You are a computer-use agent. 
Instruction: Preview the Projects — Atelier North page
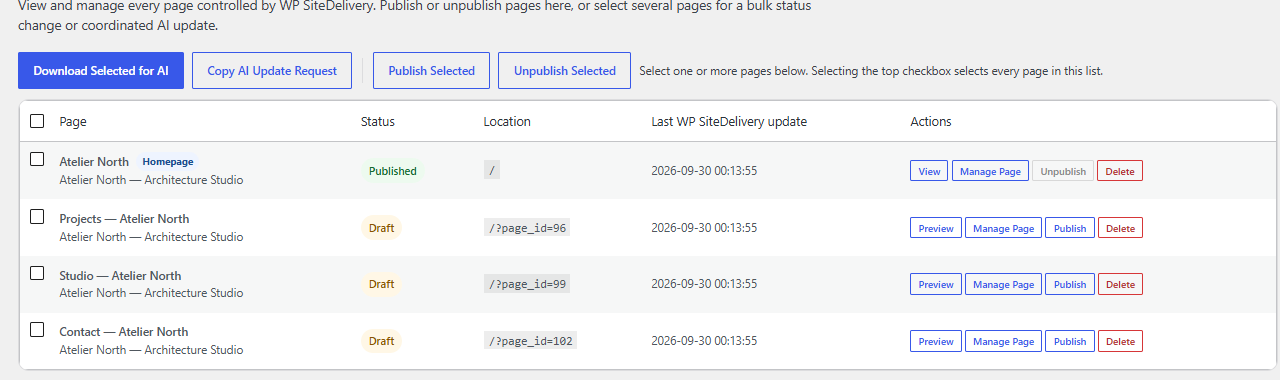(936, 228)
